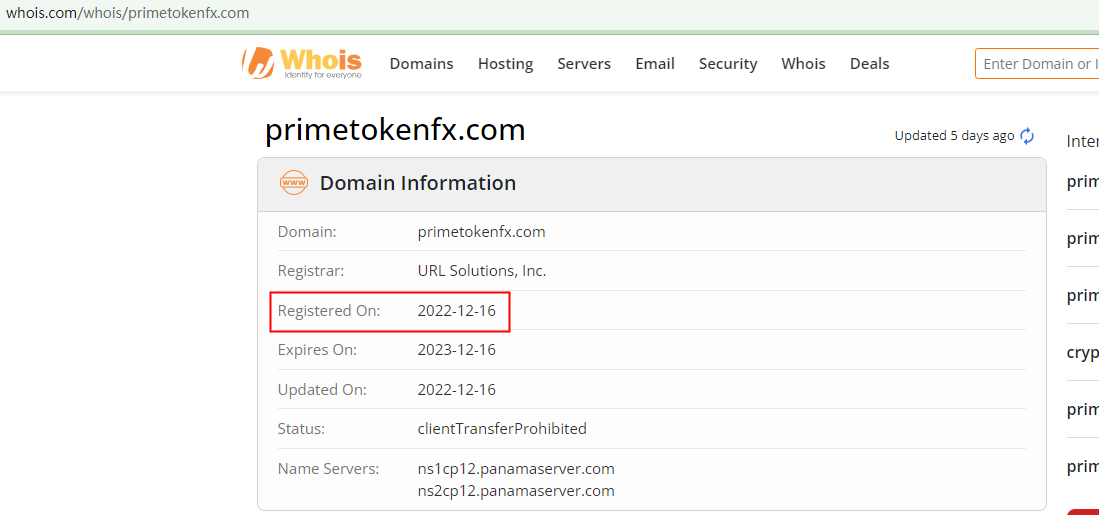Click the Registered On date 2022-12-16
Screen dimensions: 1099x515
coord(456,311)
